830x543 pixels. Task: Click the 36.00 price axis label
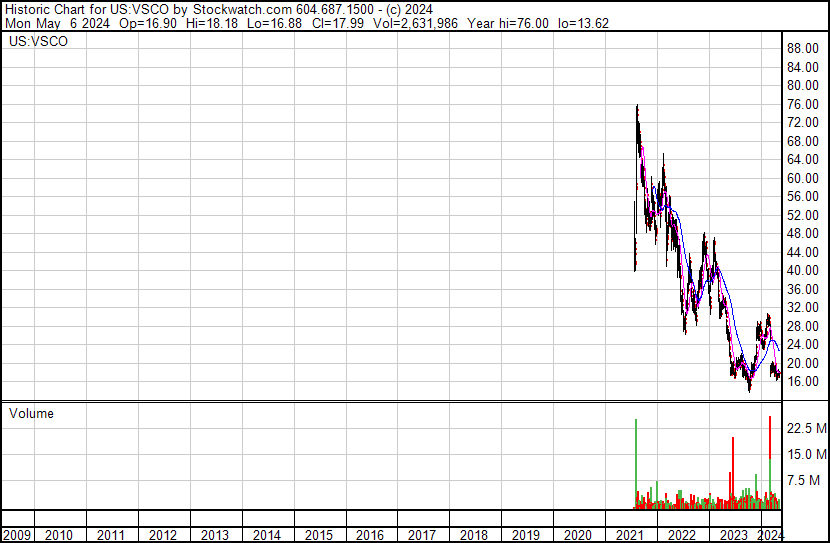click(x=803, y=289)
